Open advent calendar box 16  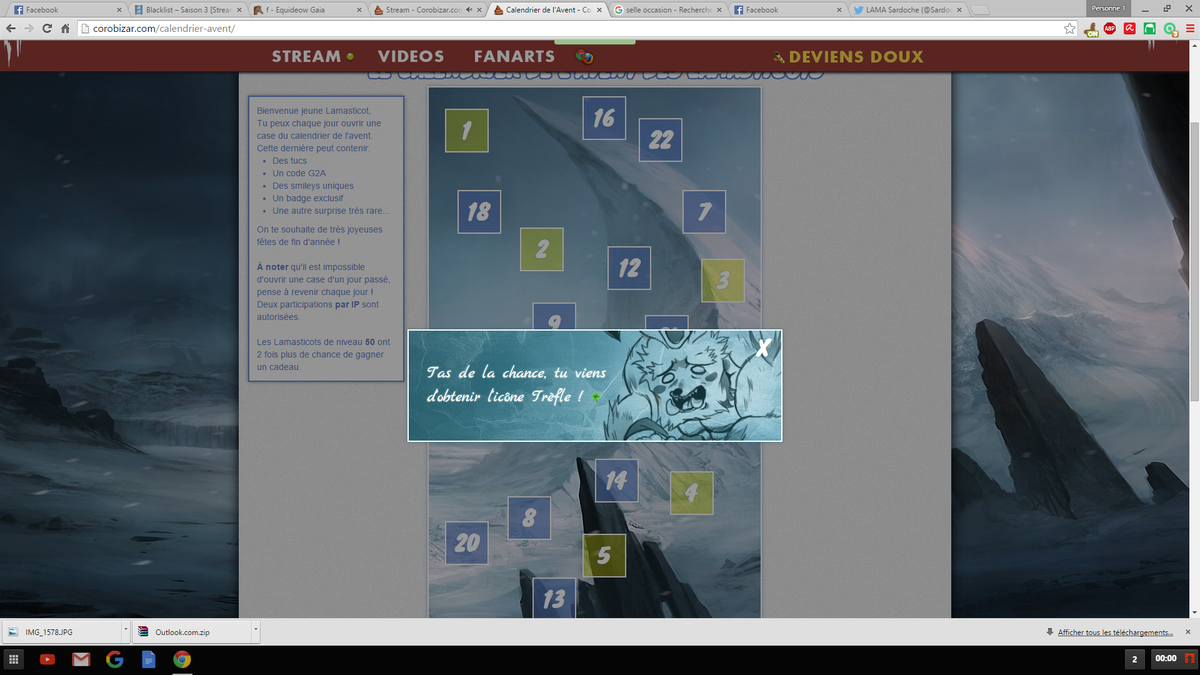604,118
